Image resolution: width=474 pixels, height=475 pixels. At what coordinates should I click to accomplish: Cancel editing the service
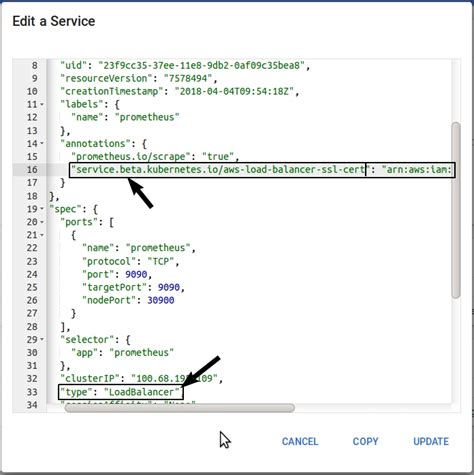[x=300, y=441]
